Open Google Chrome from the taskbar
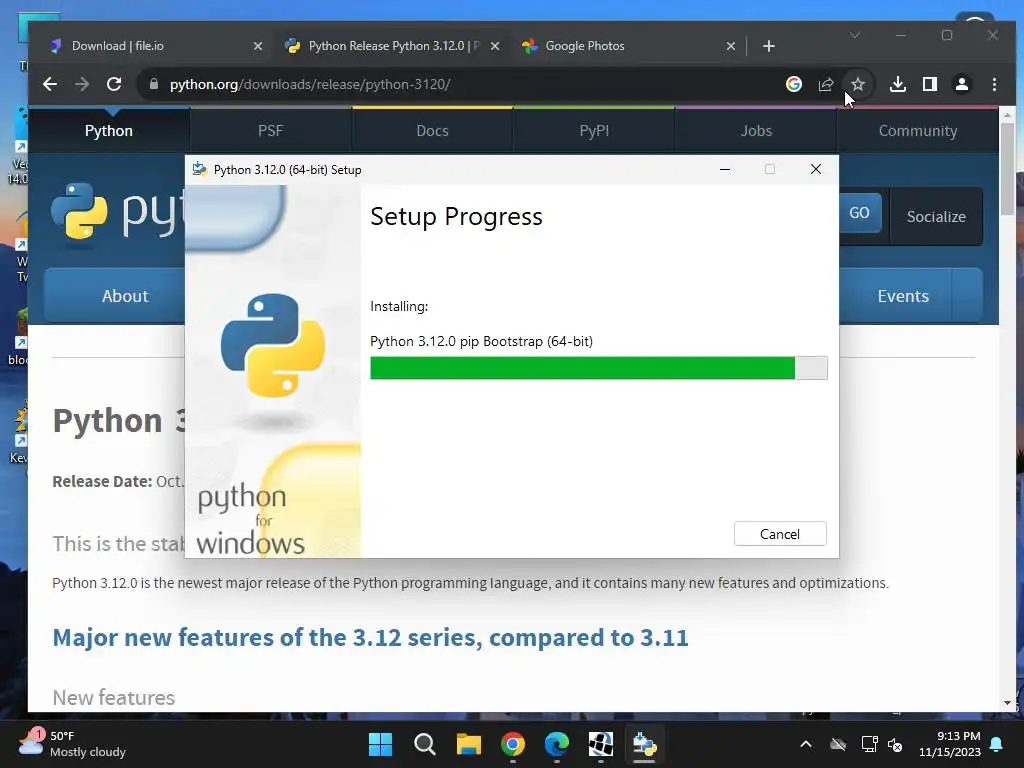 point(513,744)
